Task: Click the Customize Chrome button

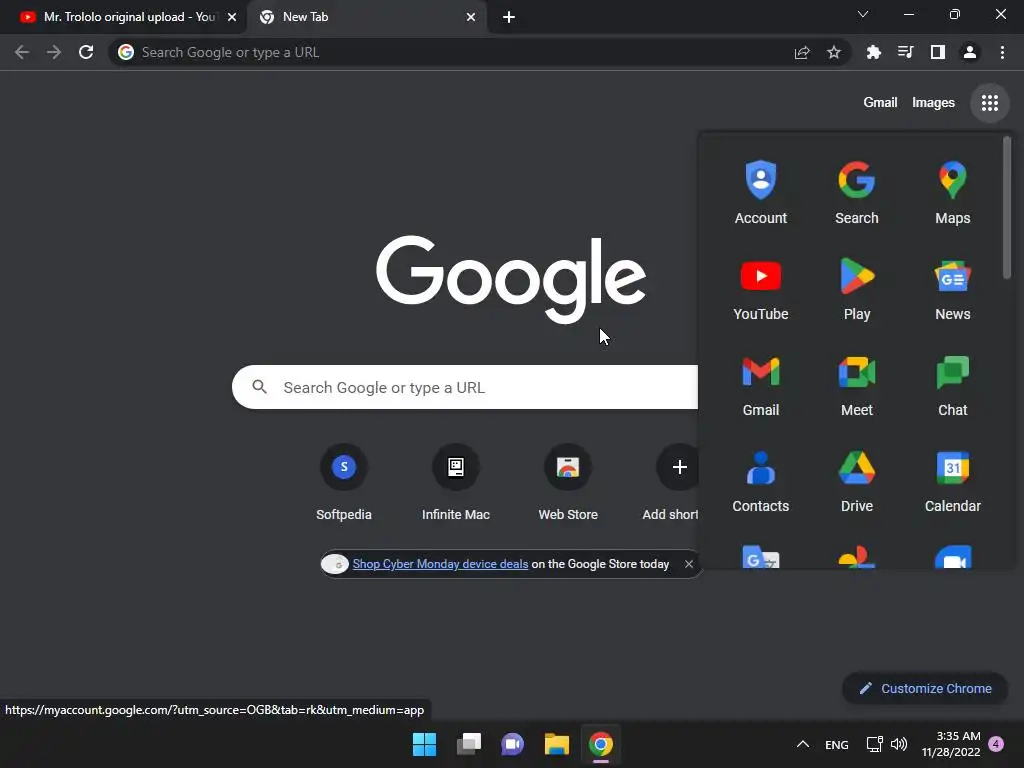Action: (925, 688)
